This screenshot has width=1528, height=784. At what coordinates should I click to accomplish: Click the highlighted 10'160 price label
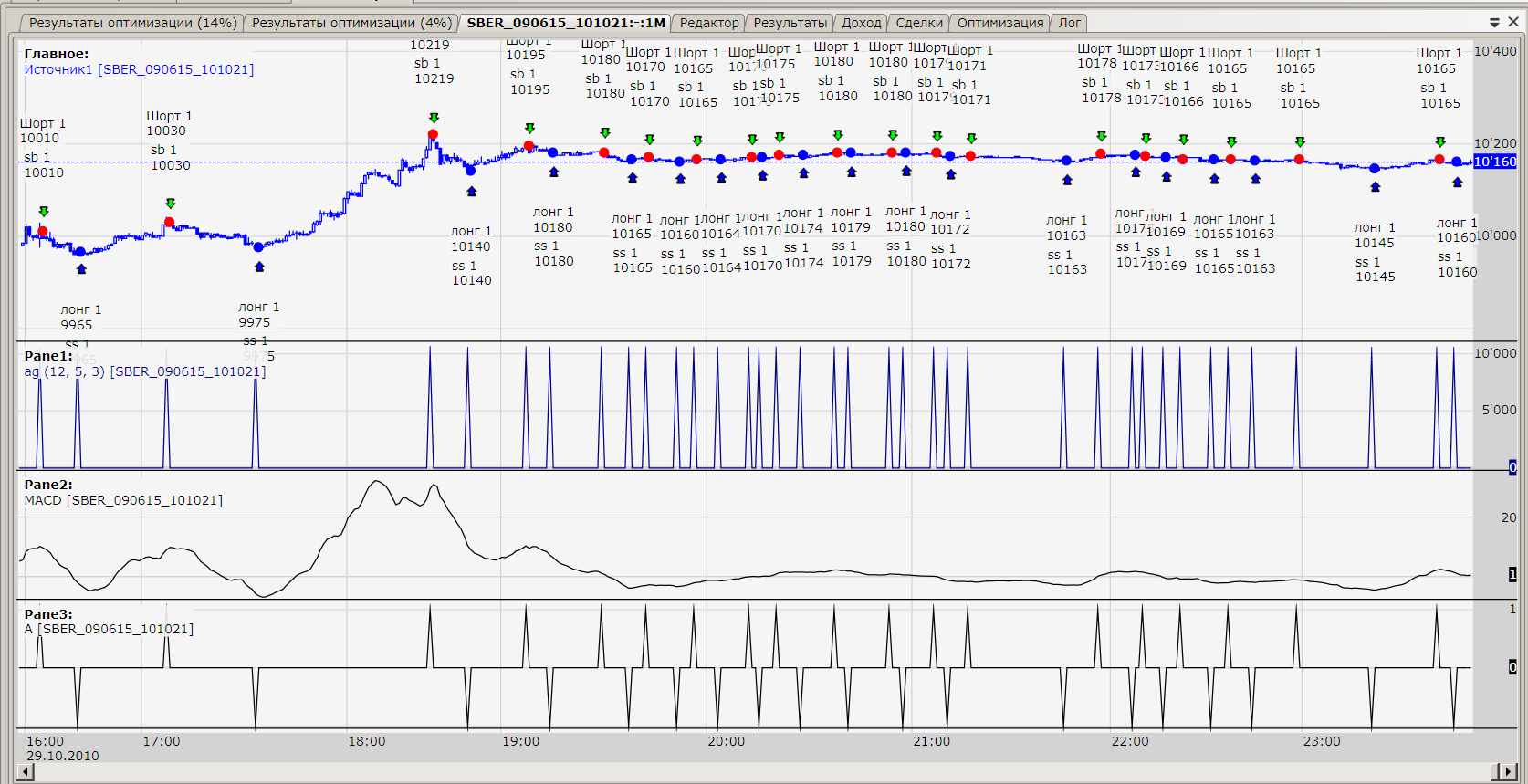[1494, 162]
